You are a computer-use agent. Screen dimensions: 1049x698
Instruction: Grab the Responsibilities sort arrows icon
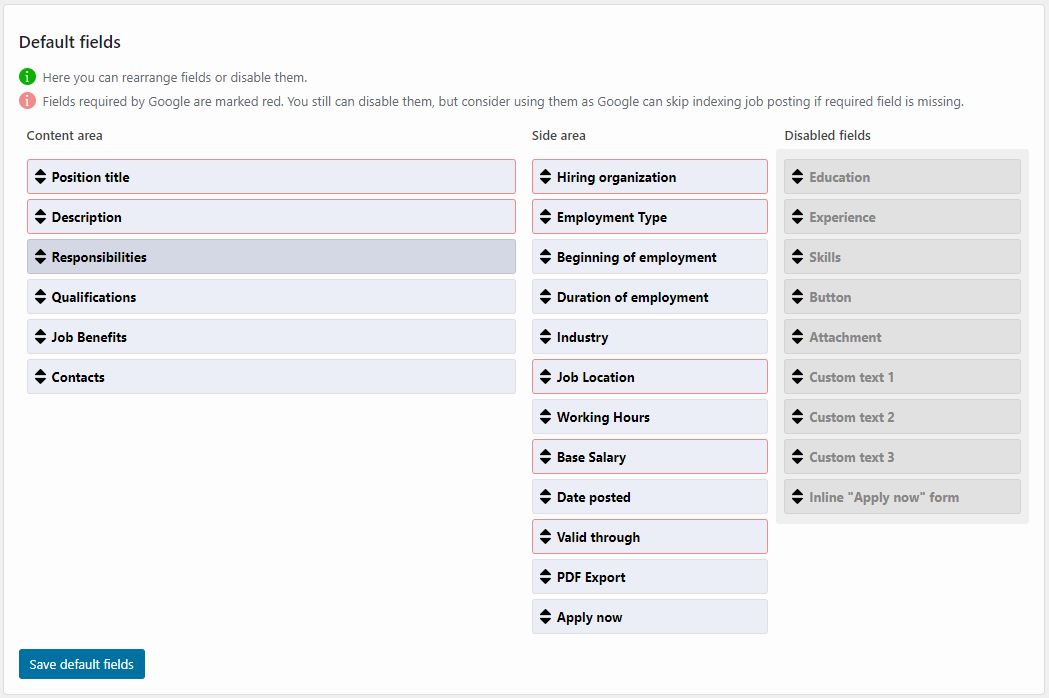pyautogui.click(x=40, y=257)
